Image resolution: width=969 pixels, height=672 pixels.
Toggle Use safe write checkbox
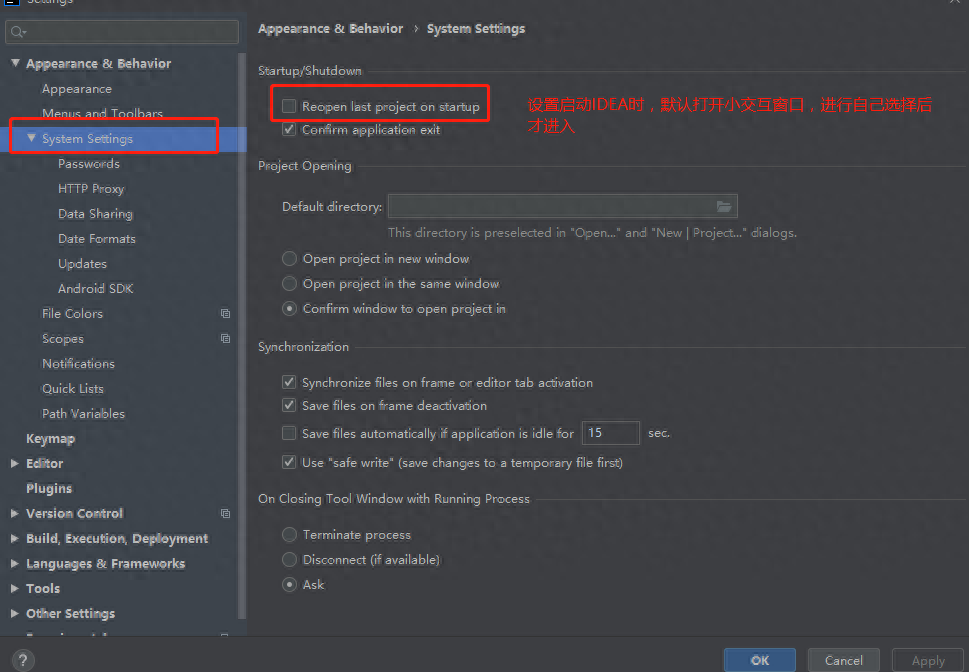point(289,462)
